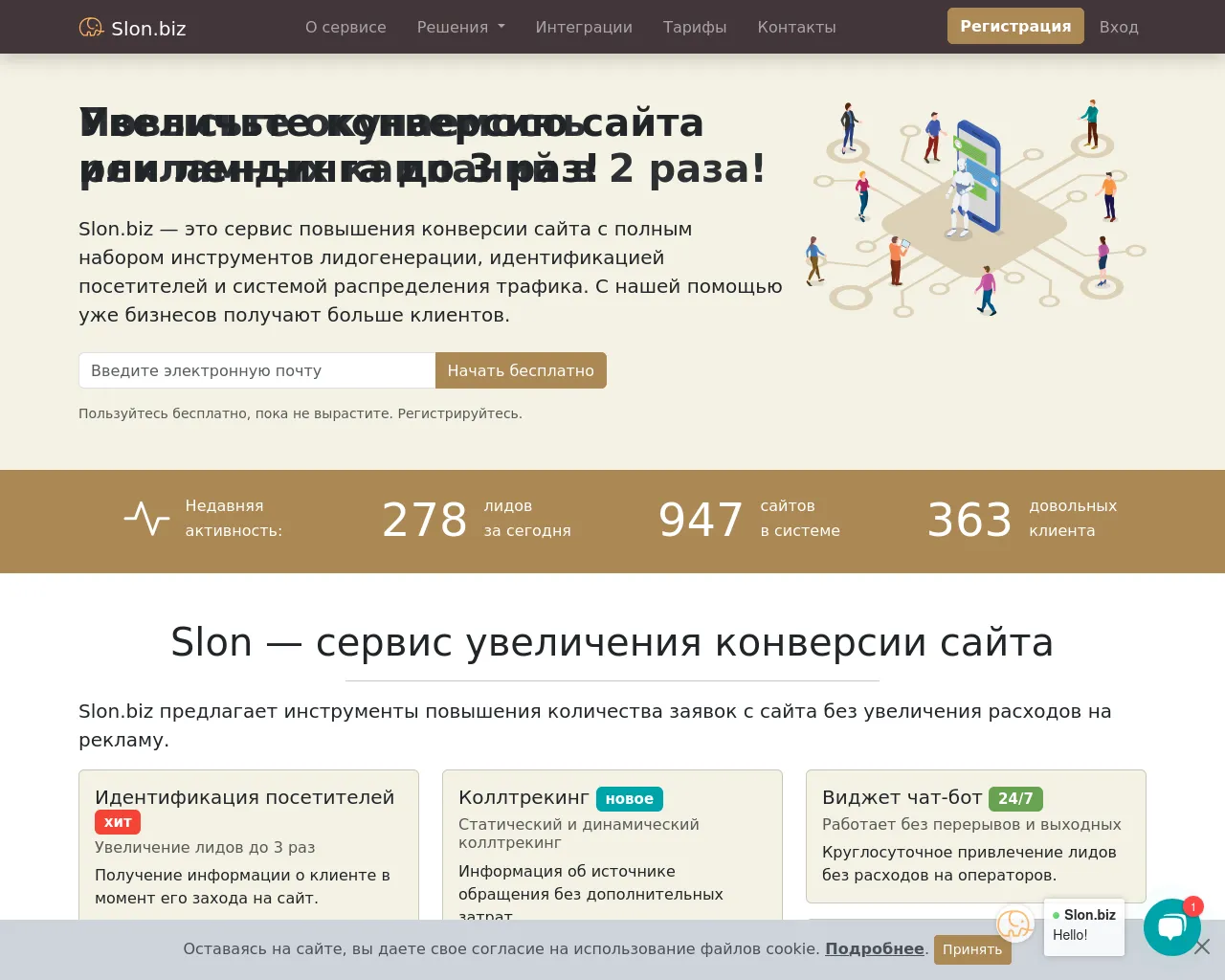The width and height of the screenshot is (1225, 980).
Task: Click the "Регистрация" button
Action: tap(1015, 26)
